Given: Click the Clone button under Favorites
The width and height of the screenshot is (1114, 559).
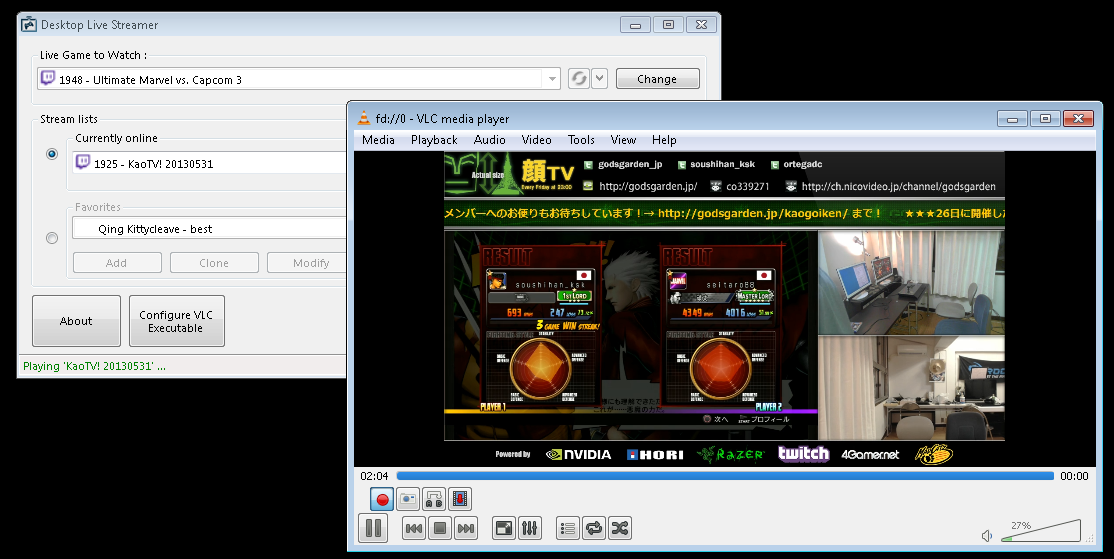Looking at the screenshot, I should pyautogui.click(x=214, y=263).
